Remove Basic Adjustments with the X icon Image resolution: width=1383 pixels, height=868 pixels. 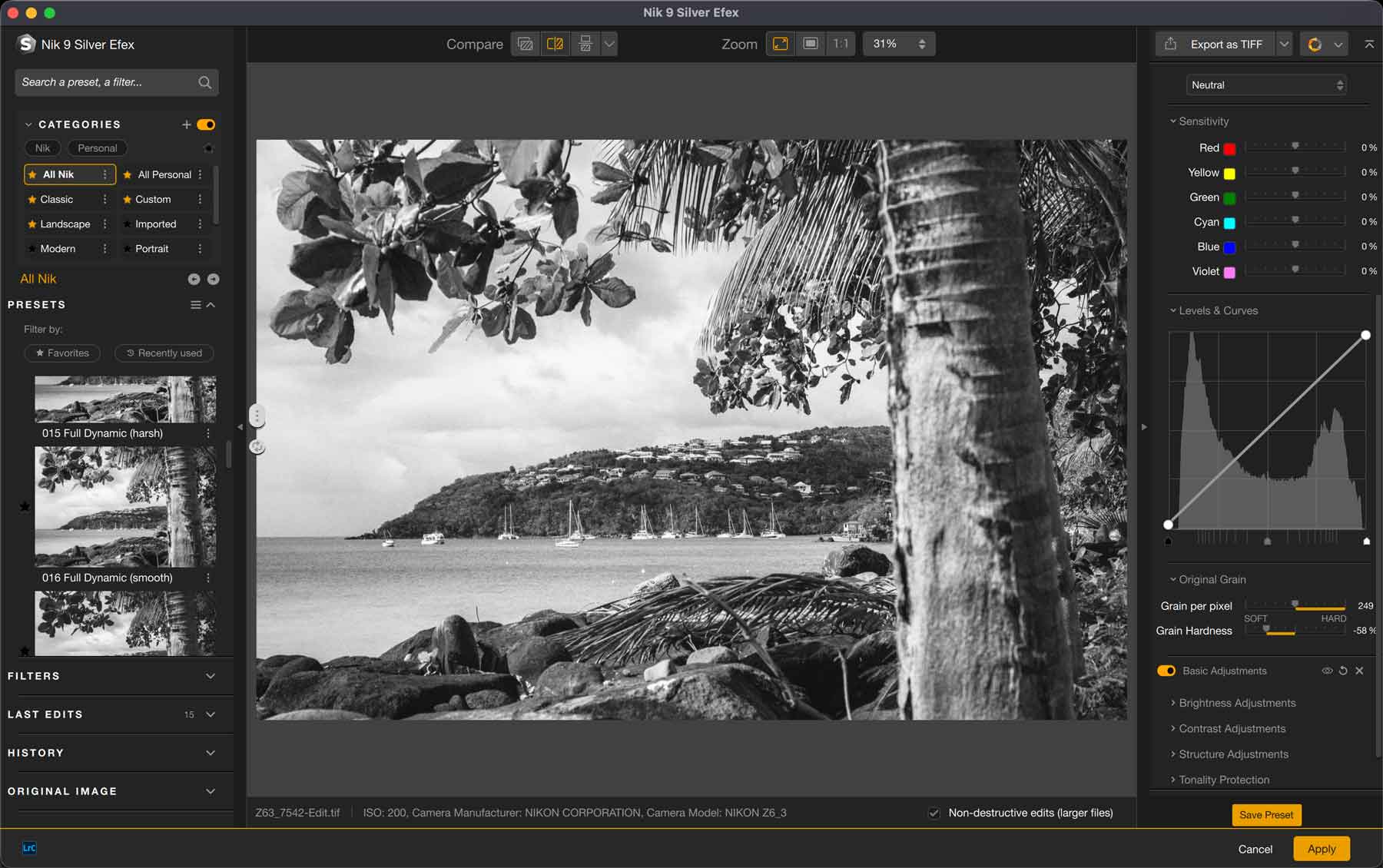(1359, 671)
